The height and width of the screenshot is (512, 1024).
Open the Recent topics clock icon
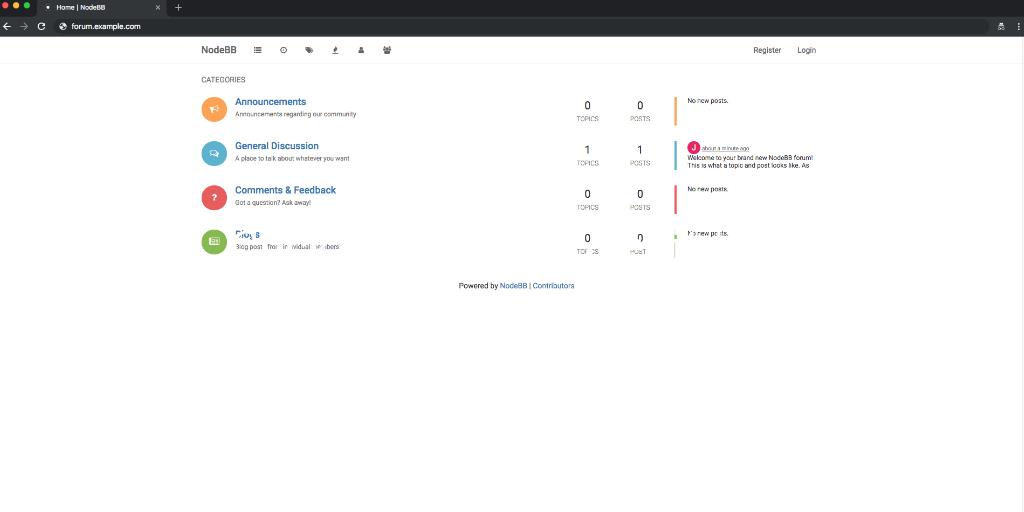[x=283, y=50]
